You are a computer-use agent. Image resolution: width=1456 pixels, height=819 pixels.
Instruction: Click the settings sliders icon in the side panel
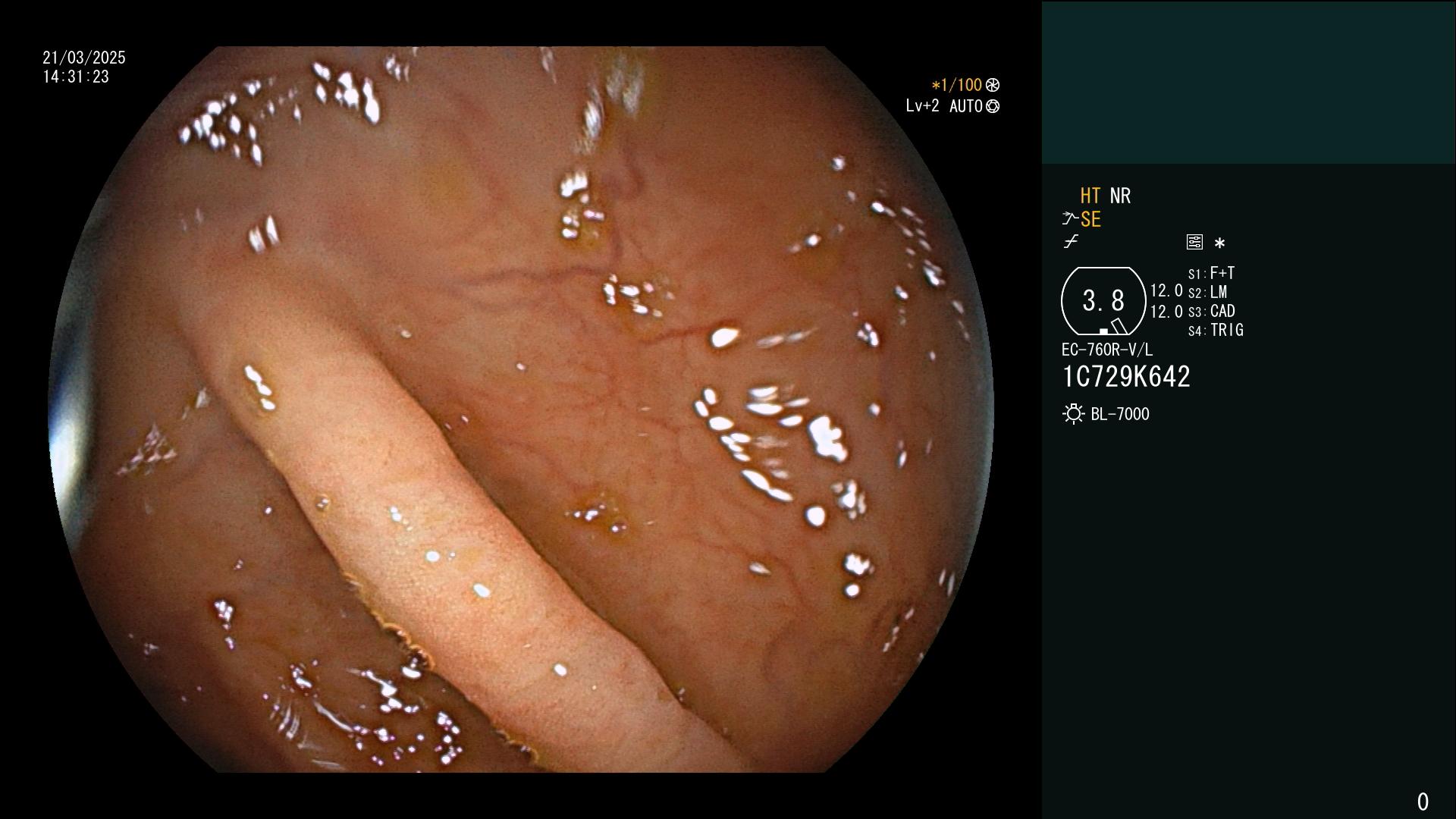point(1194,242)
